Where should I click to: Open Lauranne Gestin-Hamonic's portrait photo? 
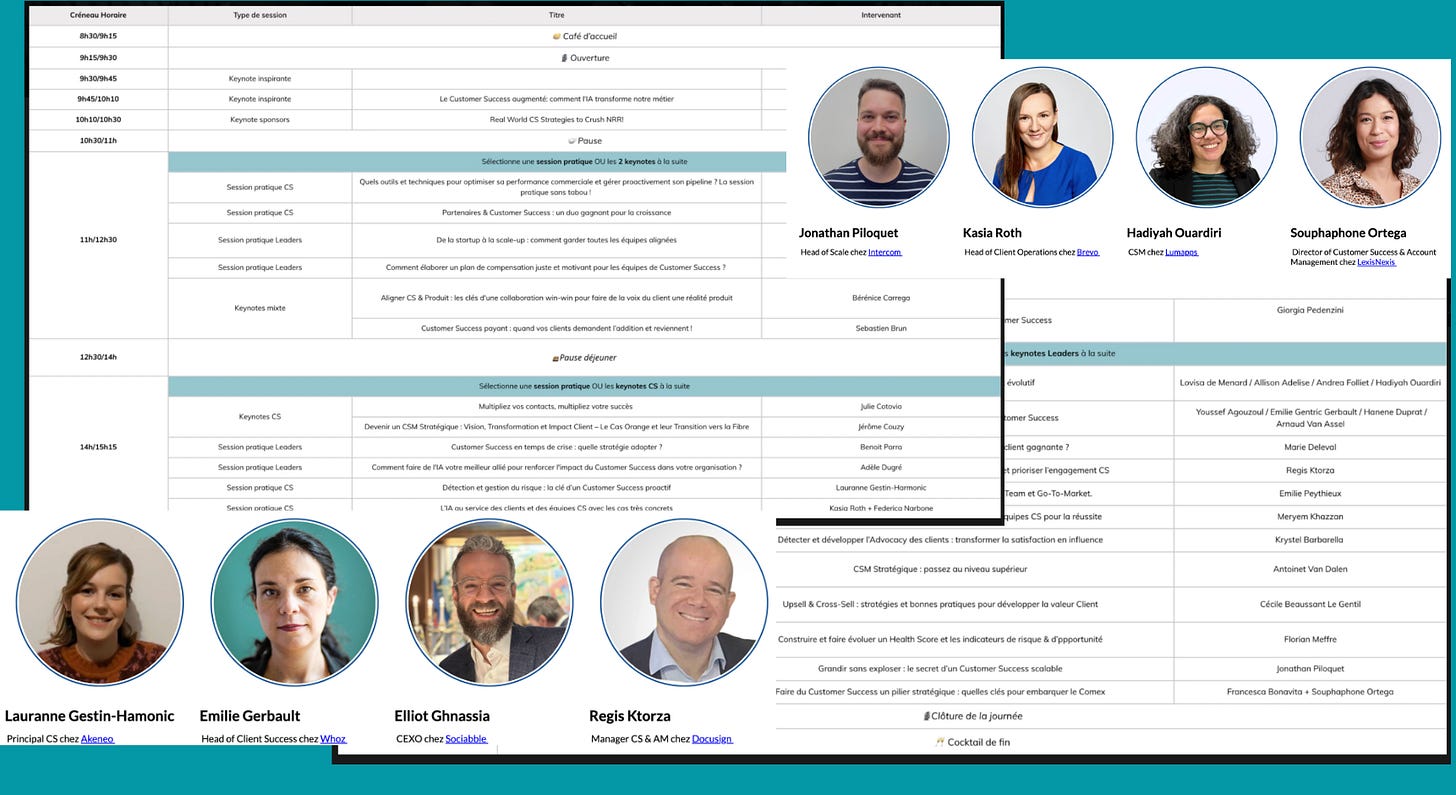click(99, 602)
